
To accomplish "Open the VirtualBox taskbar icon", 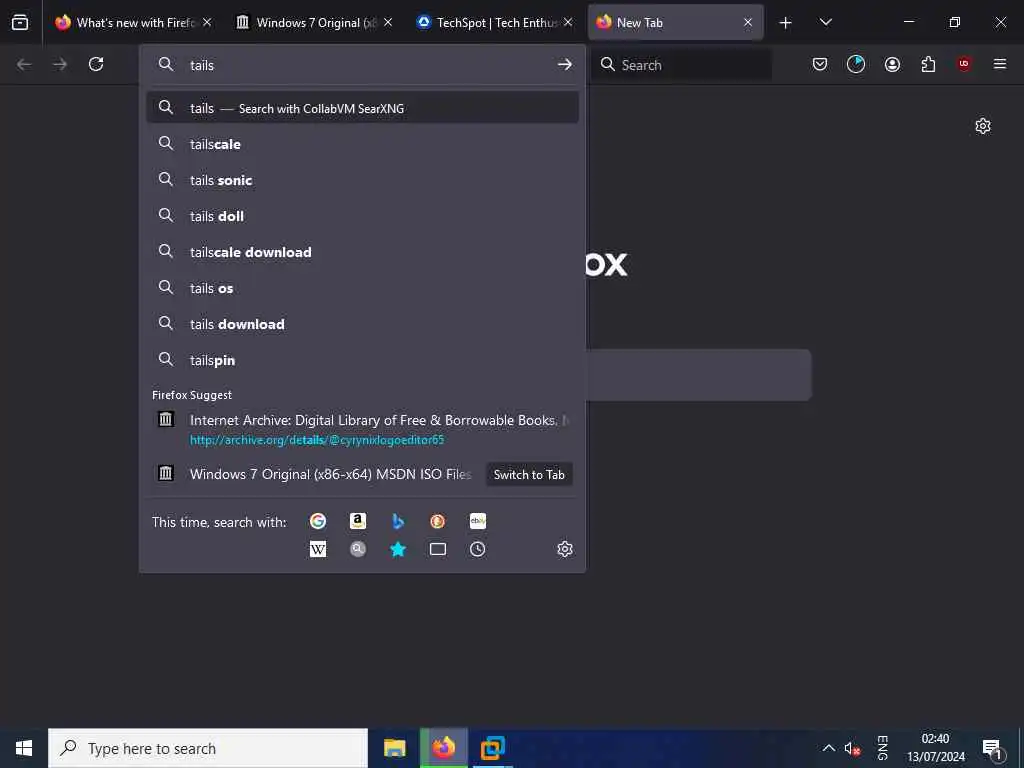I will 493,748.
